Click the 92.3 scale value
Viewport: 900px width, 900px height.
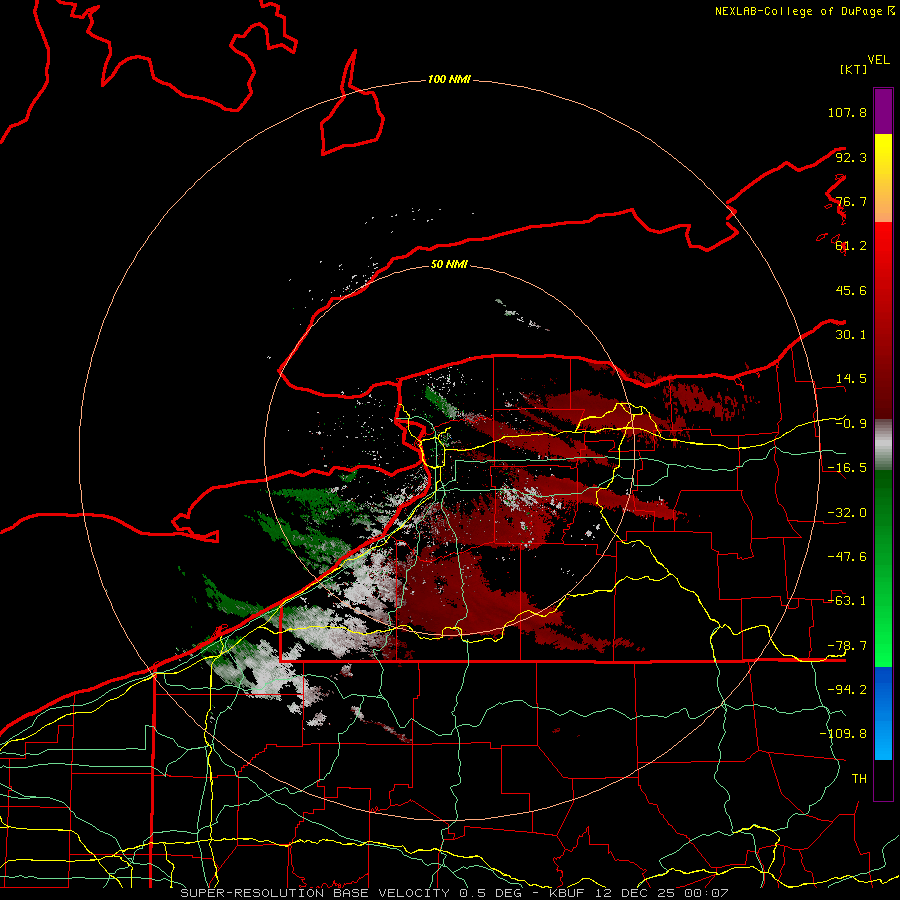coord(851,157)
